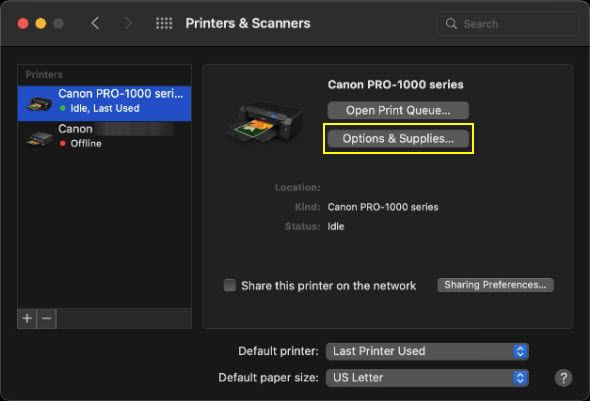The height and width of the screenshot is (401, 590).
Task: Click the Canon PRO-1000 list icon
Action: (39, 104)
